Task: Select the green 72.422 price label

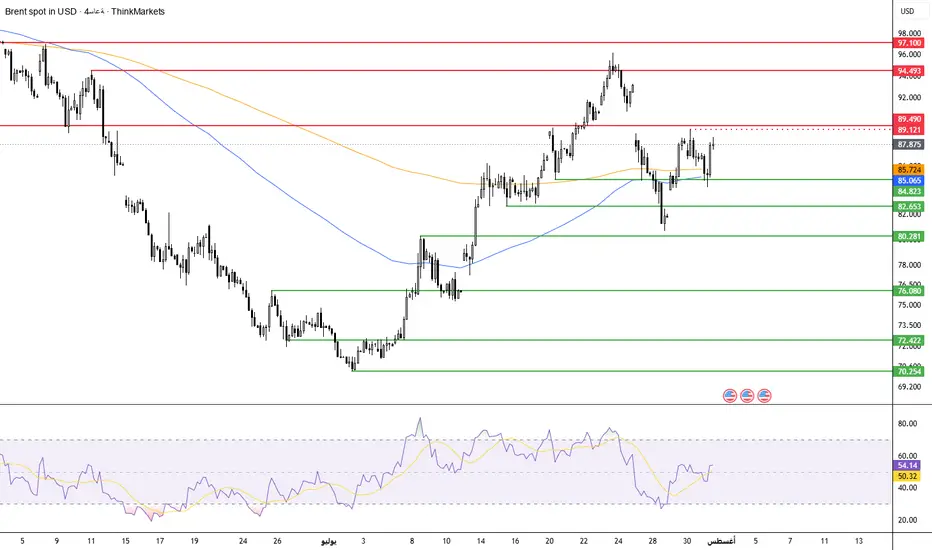Action: (x=909, y=340)
